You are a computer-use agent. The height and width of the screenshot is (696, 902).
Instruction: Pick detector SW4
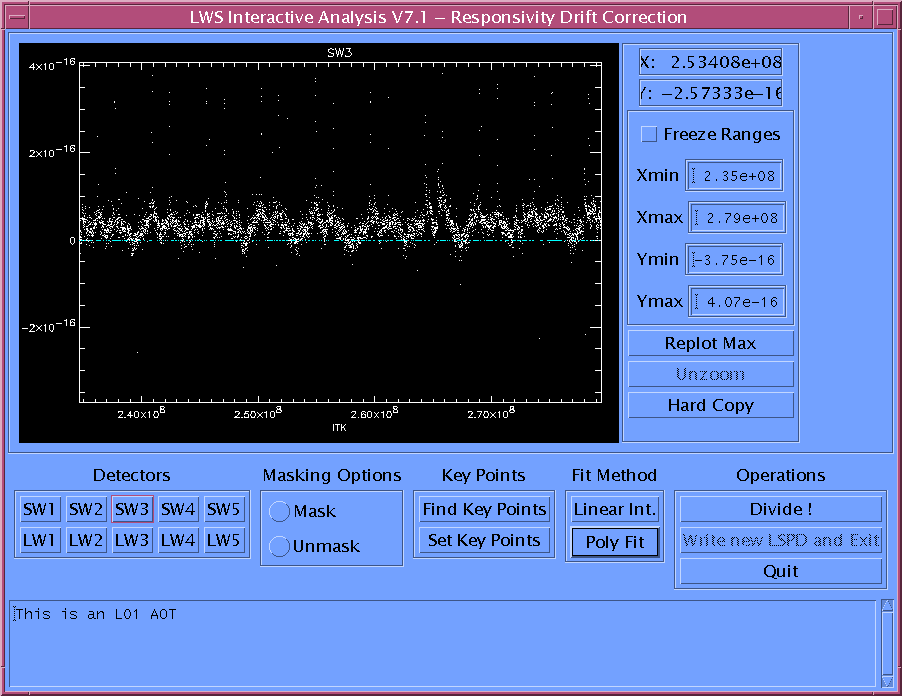[x=178, y=509]
